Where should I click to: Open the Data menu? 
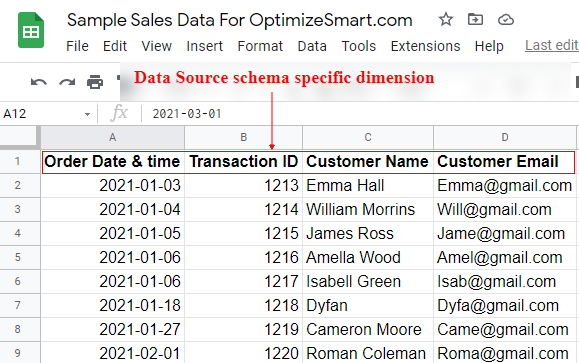[312, 46]
